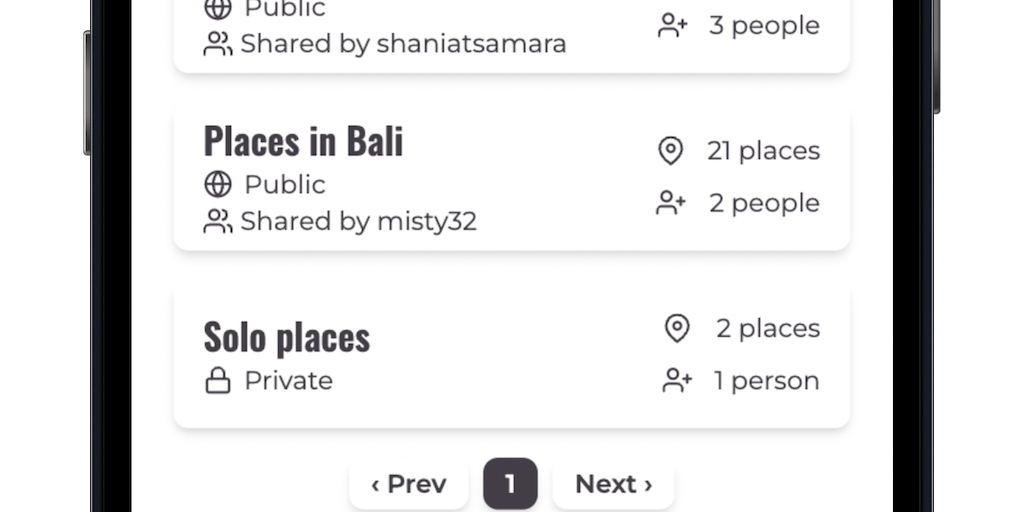Image resolution: width=1024 pixels, height=512 pixels.
Task: Go to the next page with Next
Action: [613, 484]
